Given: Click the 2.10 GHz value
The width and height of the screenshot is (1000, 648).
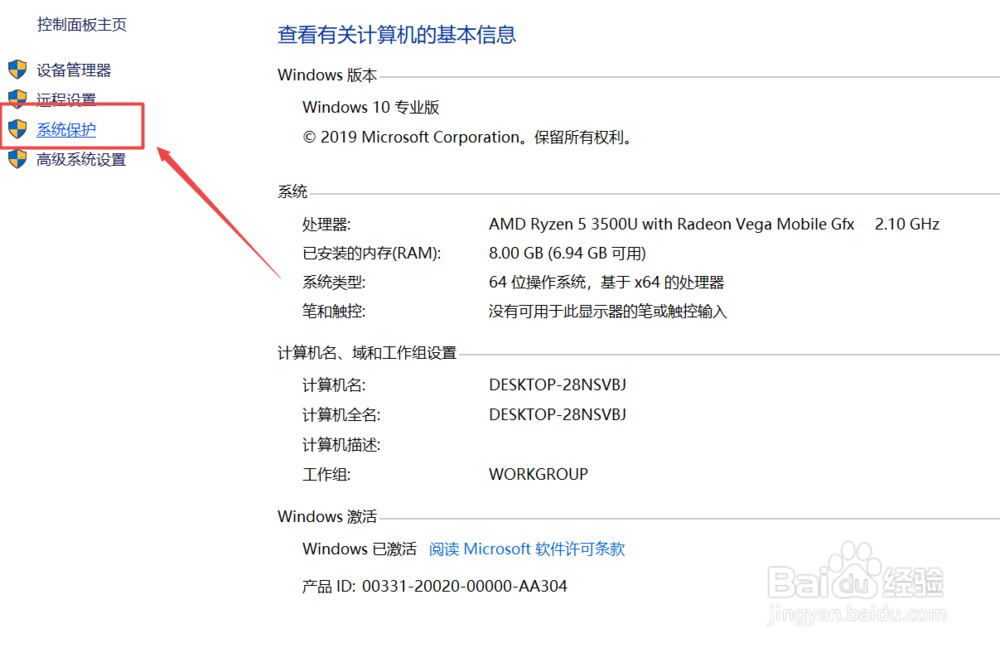Looking at the screenshot, I should [x=907, y=225].
